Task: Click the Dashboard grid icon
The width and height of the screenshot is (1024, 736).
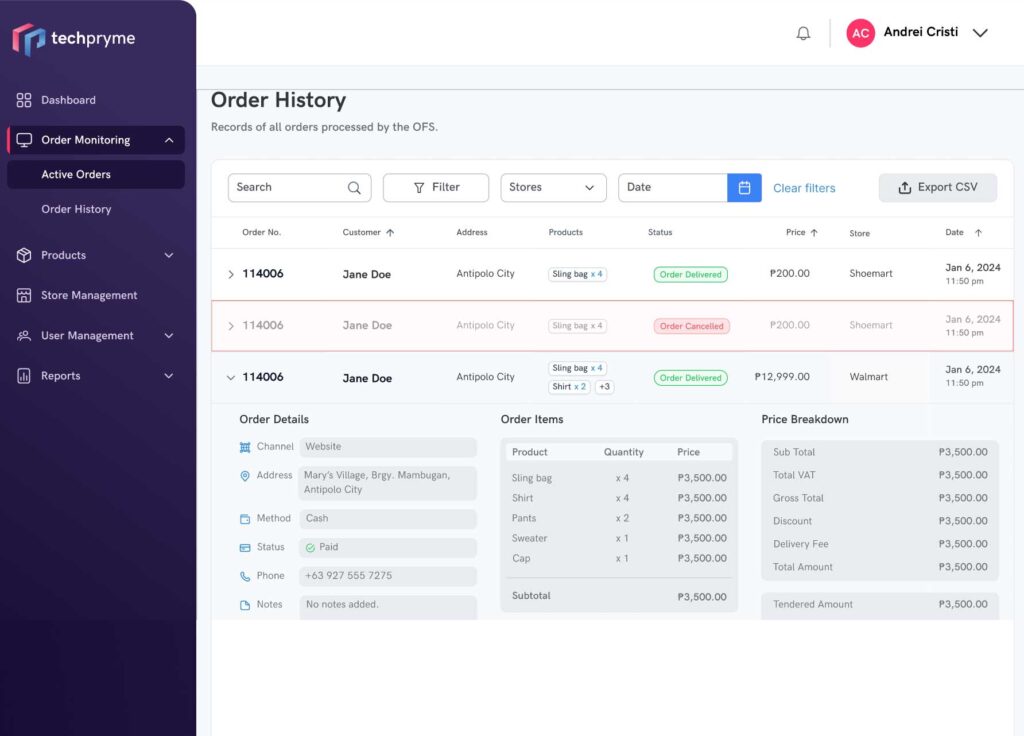Action: click(24, 100)
